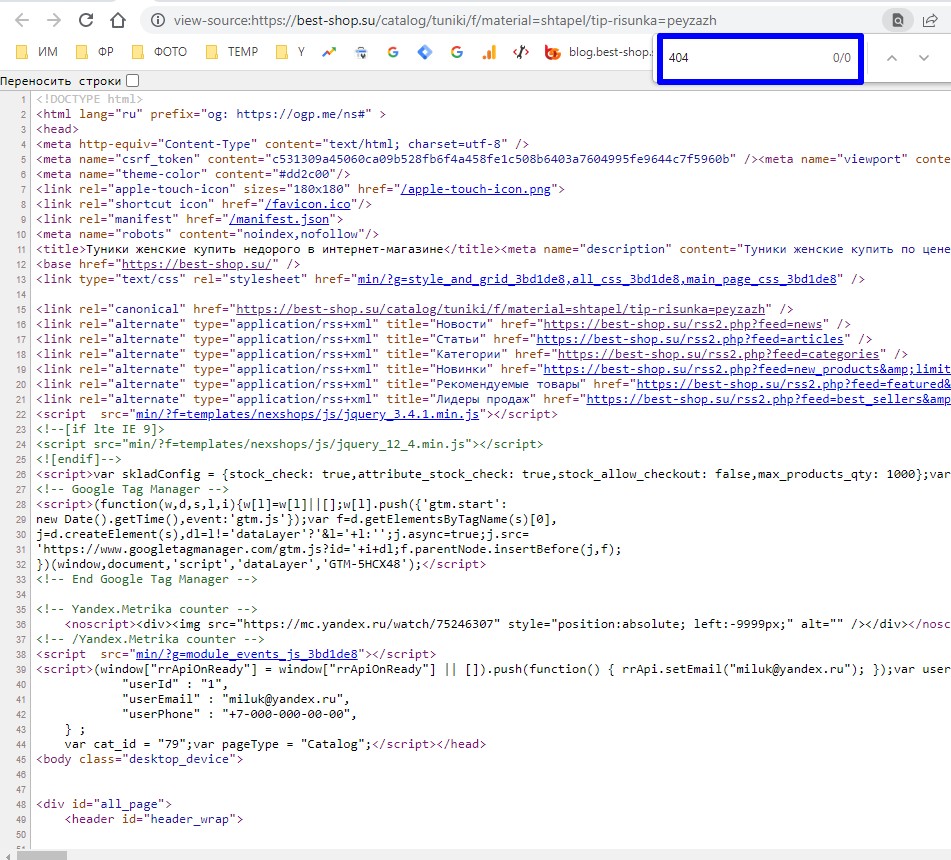Open the rss2.php?feed=best_sellers link
951x860 pixels.
tap(768, 399)
